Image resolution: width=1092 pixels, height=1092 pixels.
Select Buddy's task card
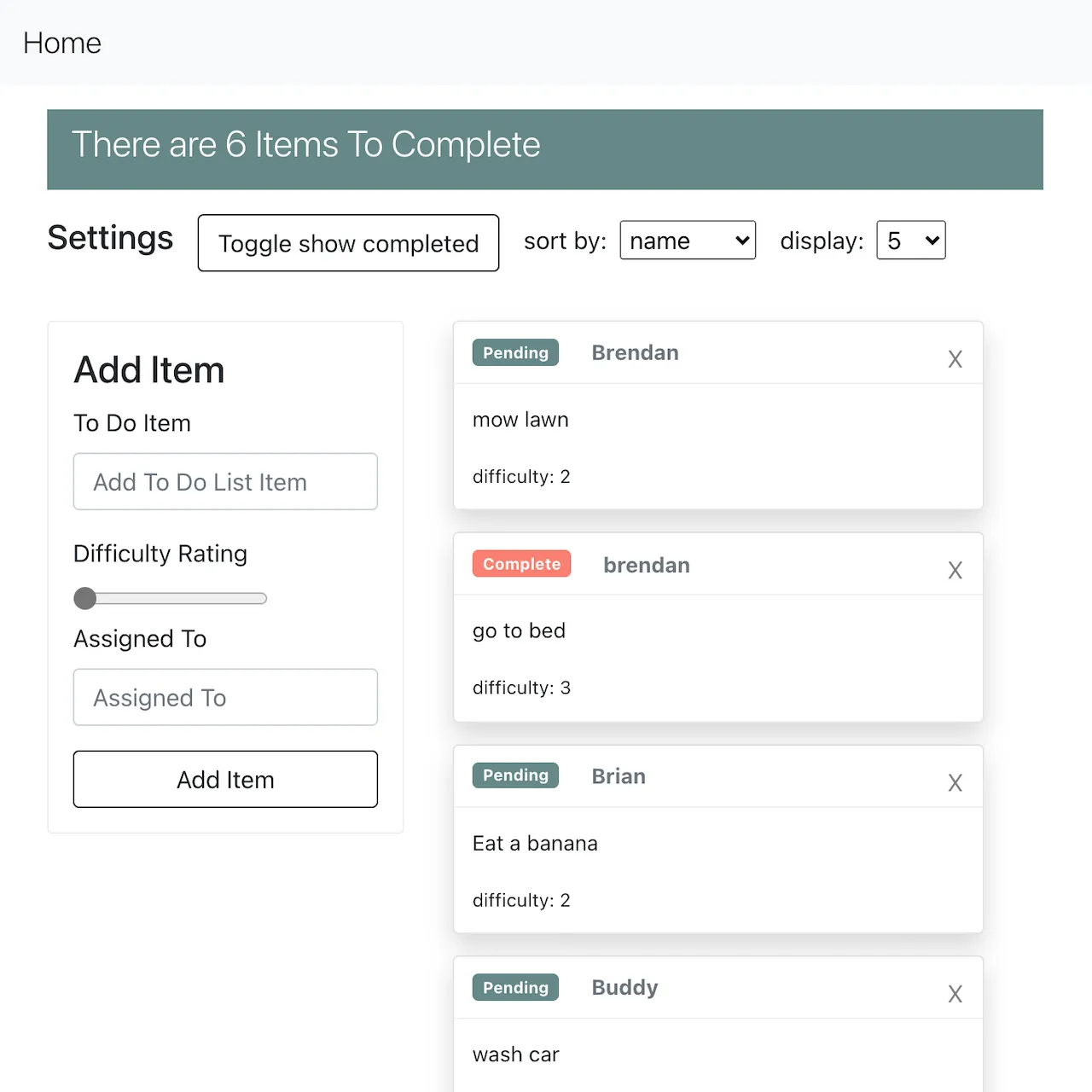coord(718,1024)
